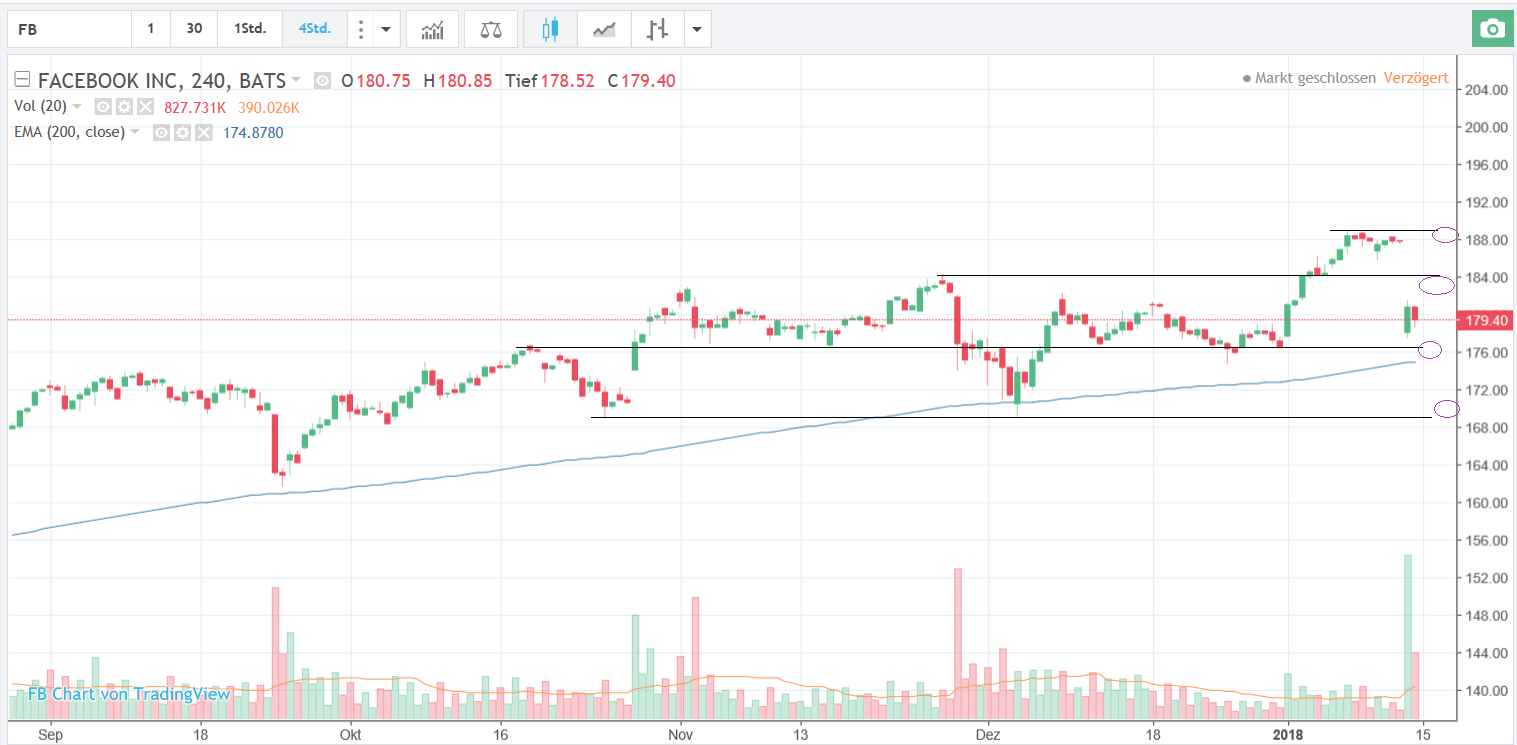Open the Vol (20) dropdown arrow
This screenshot has width=1517, height=745.
click(77, 106)
